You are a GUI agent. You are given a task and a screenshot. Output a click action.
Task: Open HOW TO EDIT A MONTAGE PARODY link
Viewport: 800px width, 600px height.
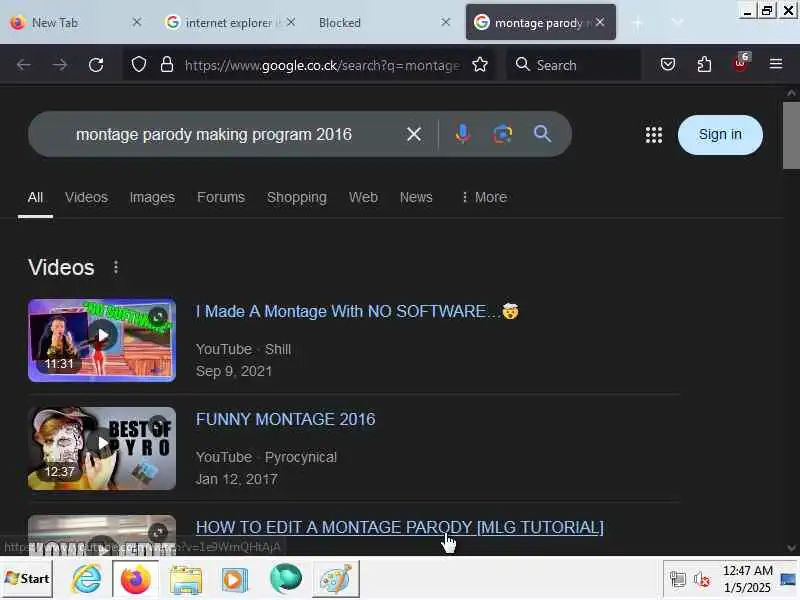399,527
